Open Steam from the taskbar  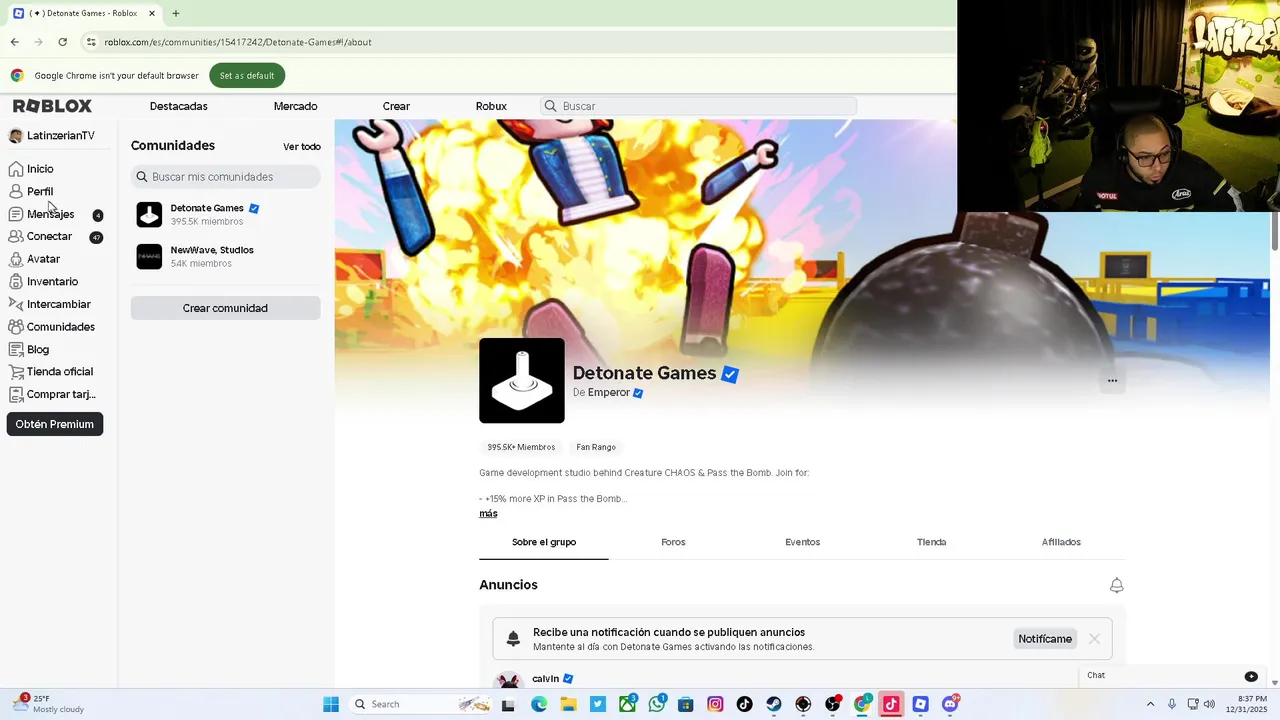tap(774, 704)
